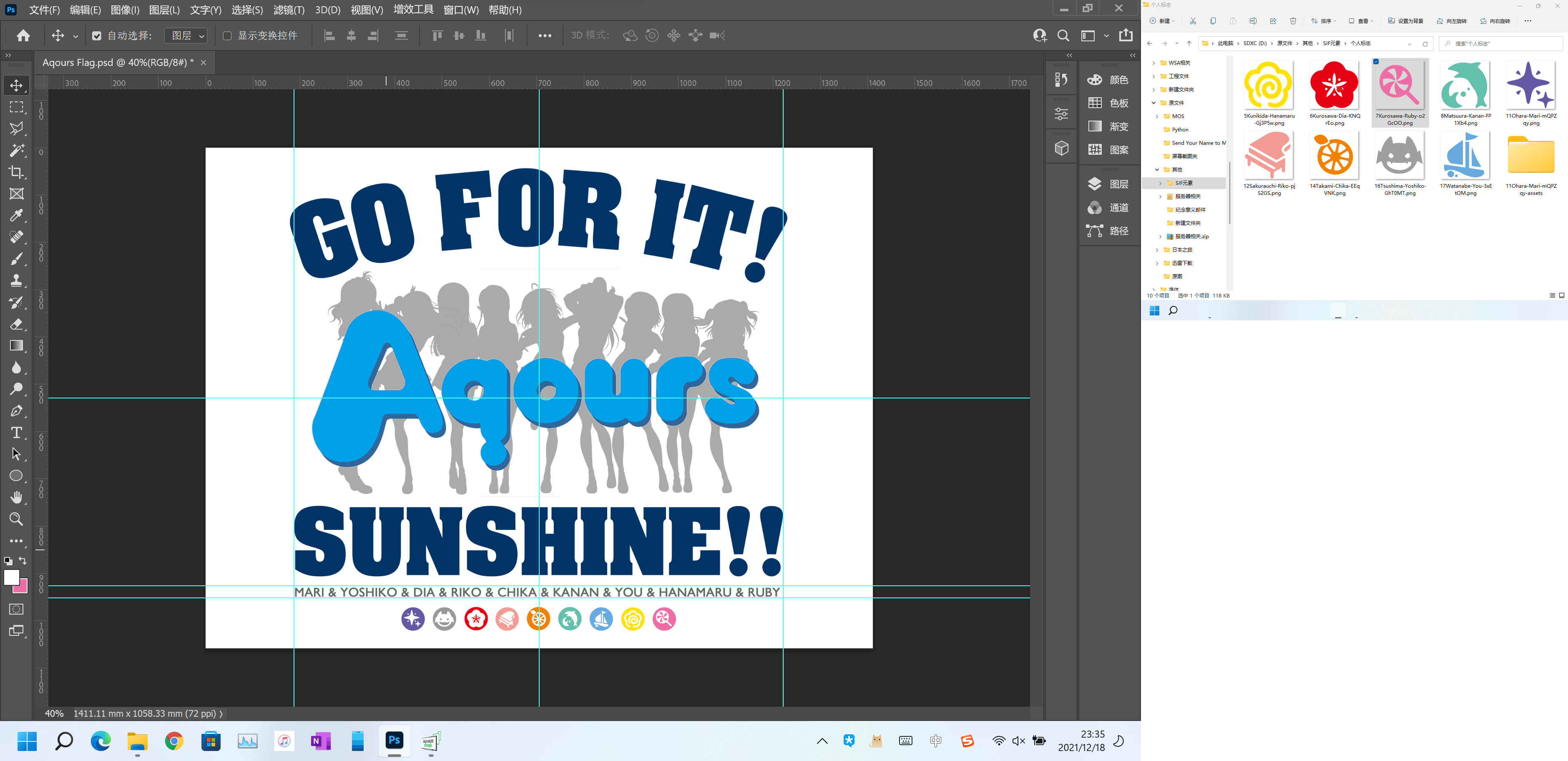Open the Move tool preset picker arrow
Screen dimensions: 1568x761
[x=75, y=36]
